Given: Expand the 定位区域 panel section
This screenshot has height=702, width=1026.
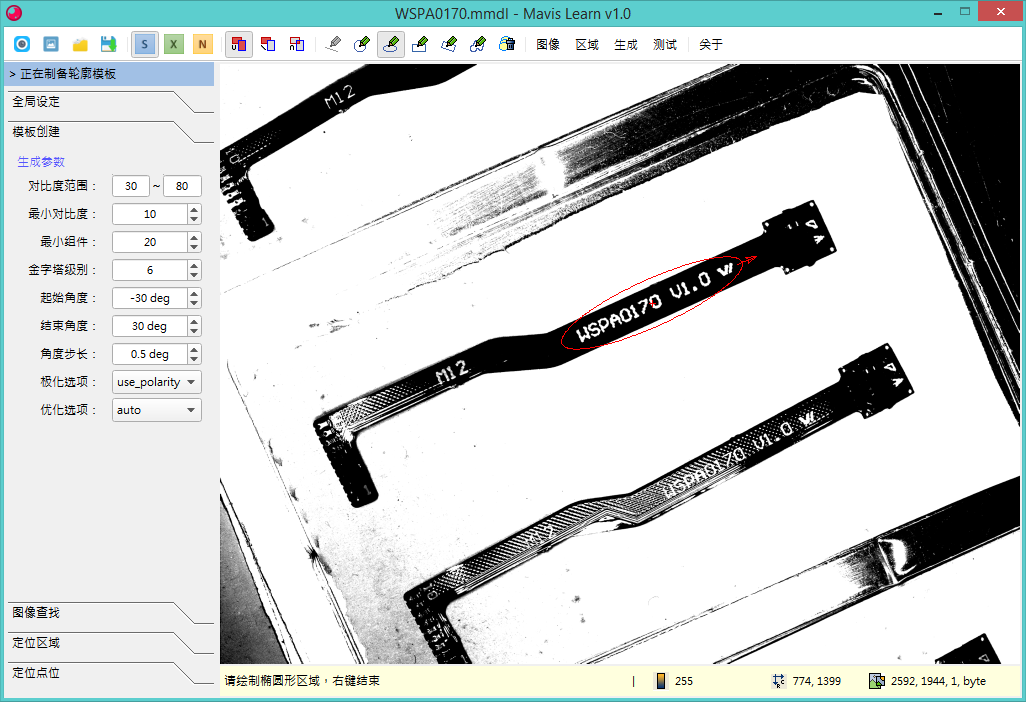Looking at the screenshot, I should point(110,643).
